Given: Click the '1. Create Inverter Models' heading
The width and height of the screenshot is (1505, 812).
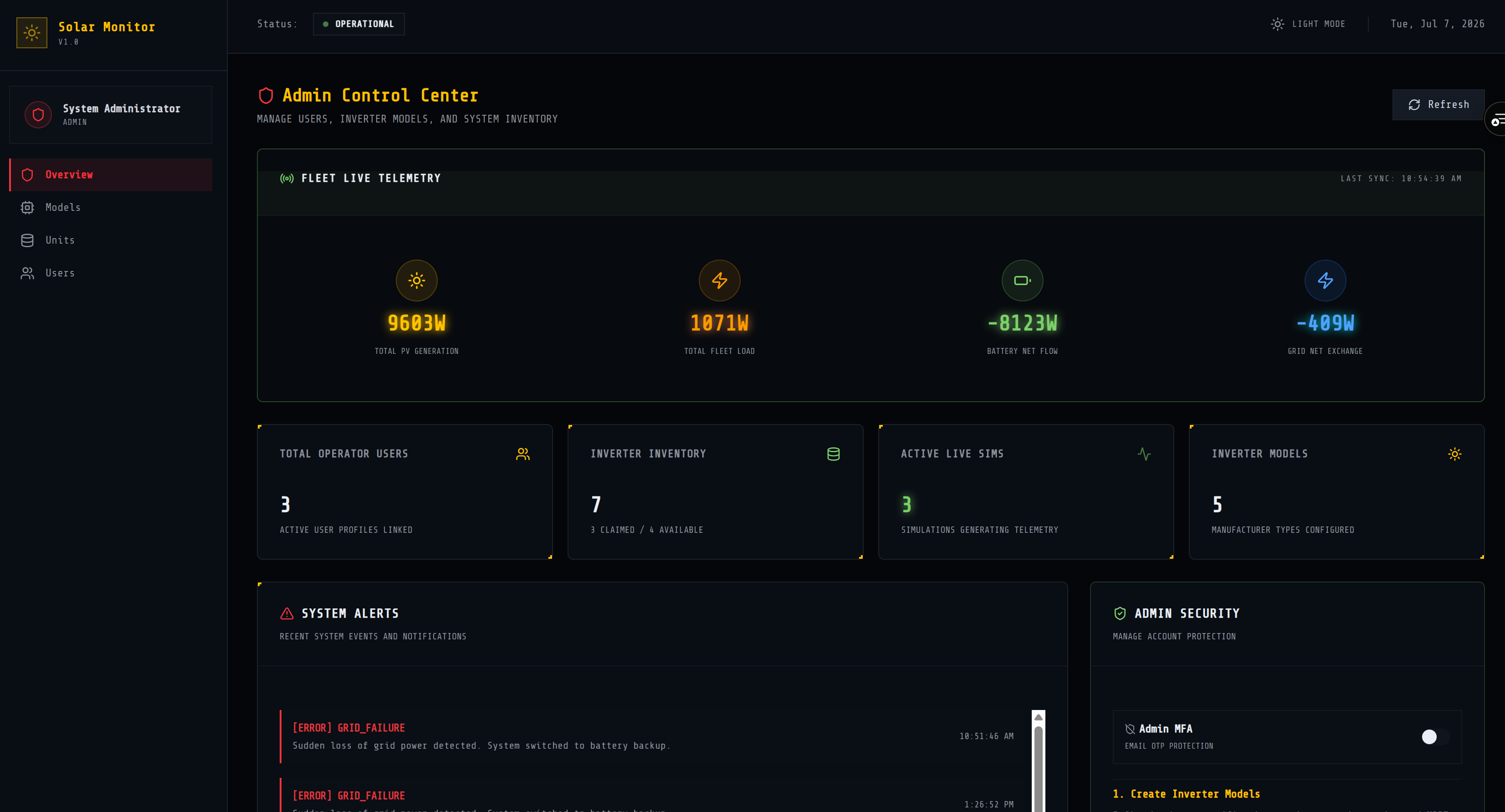Looking at the screenshot, I should [x=1186, y=794].
